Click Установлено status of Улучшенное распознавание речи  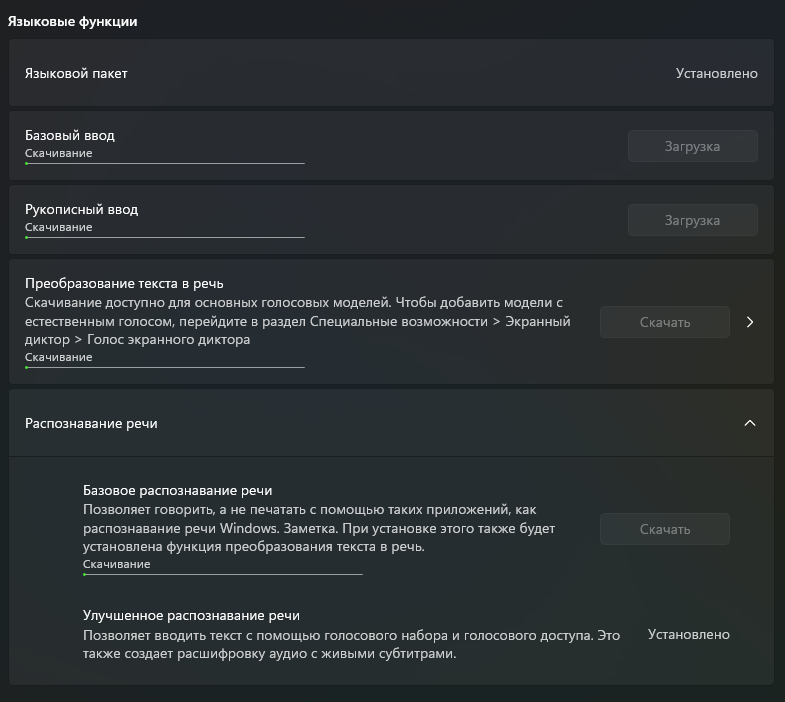coord(688,634)
